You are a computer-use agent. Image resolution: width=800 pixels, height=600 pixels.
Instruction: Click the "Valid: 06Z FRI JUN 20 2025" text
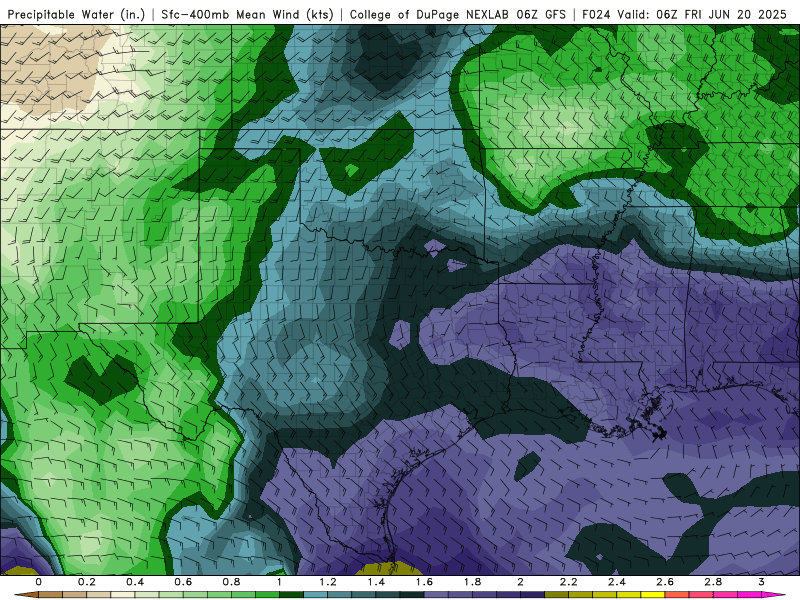[702, 15]
